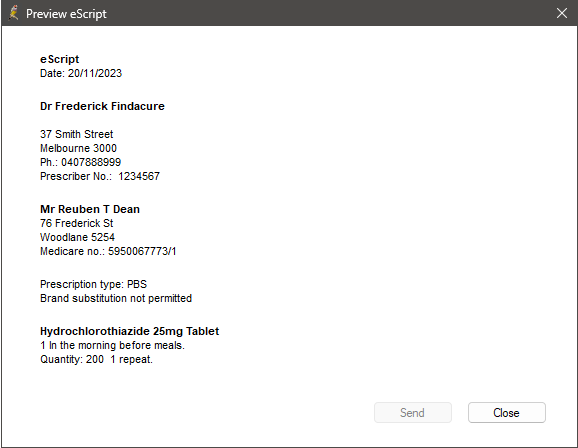Image resolution: width=578 pixels, height=448 pixels.
Task: Click the 'Preview eScript' window title
Action: tap(66, 14)
